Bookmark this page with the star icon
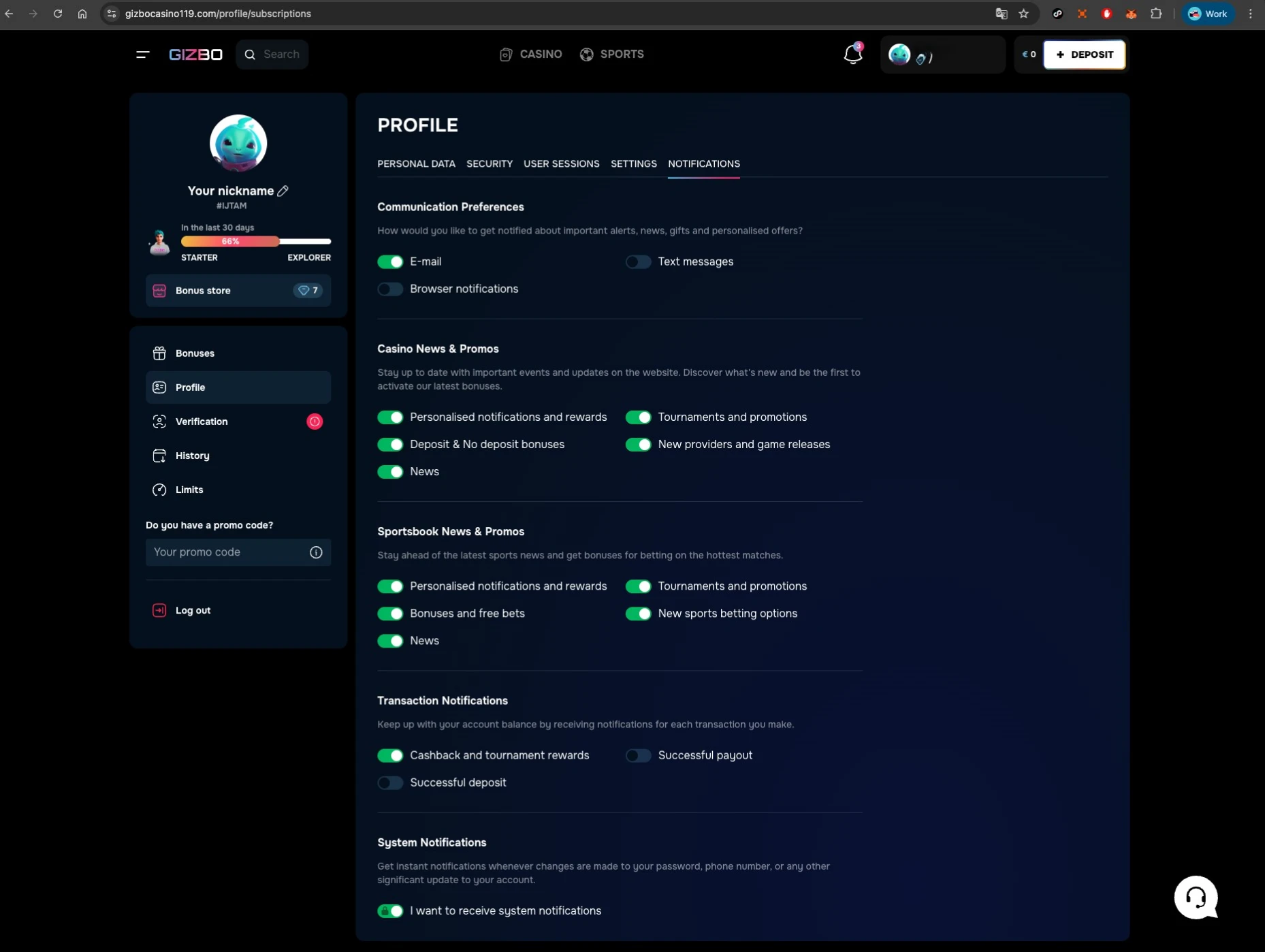The image size is (1265, 952). point(1023,14)
